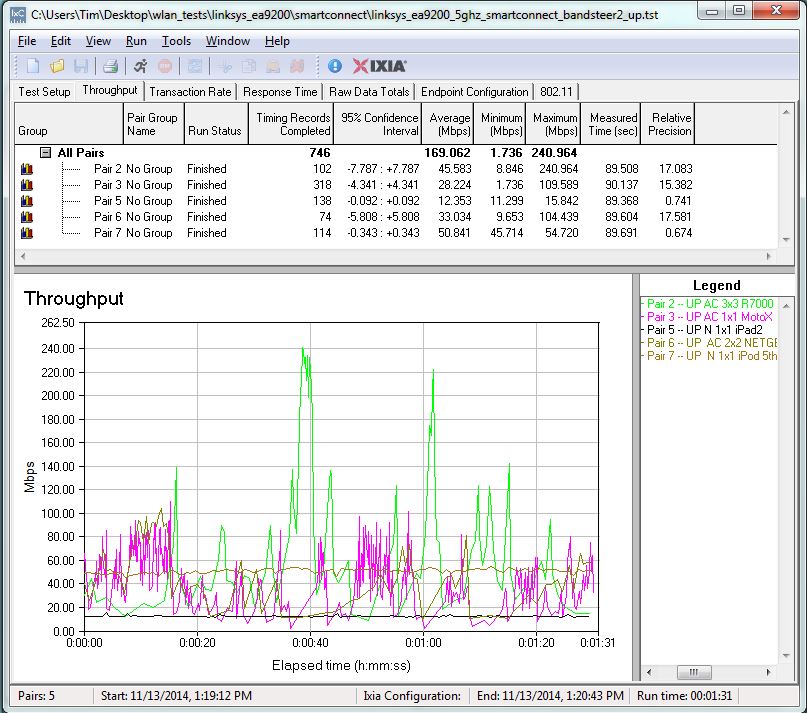
Task: Click the Save floppy disk icon
Action: point(81,66)
